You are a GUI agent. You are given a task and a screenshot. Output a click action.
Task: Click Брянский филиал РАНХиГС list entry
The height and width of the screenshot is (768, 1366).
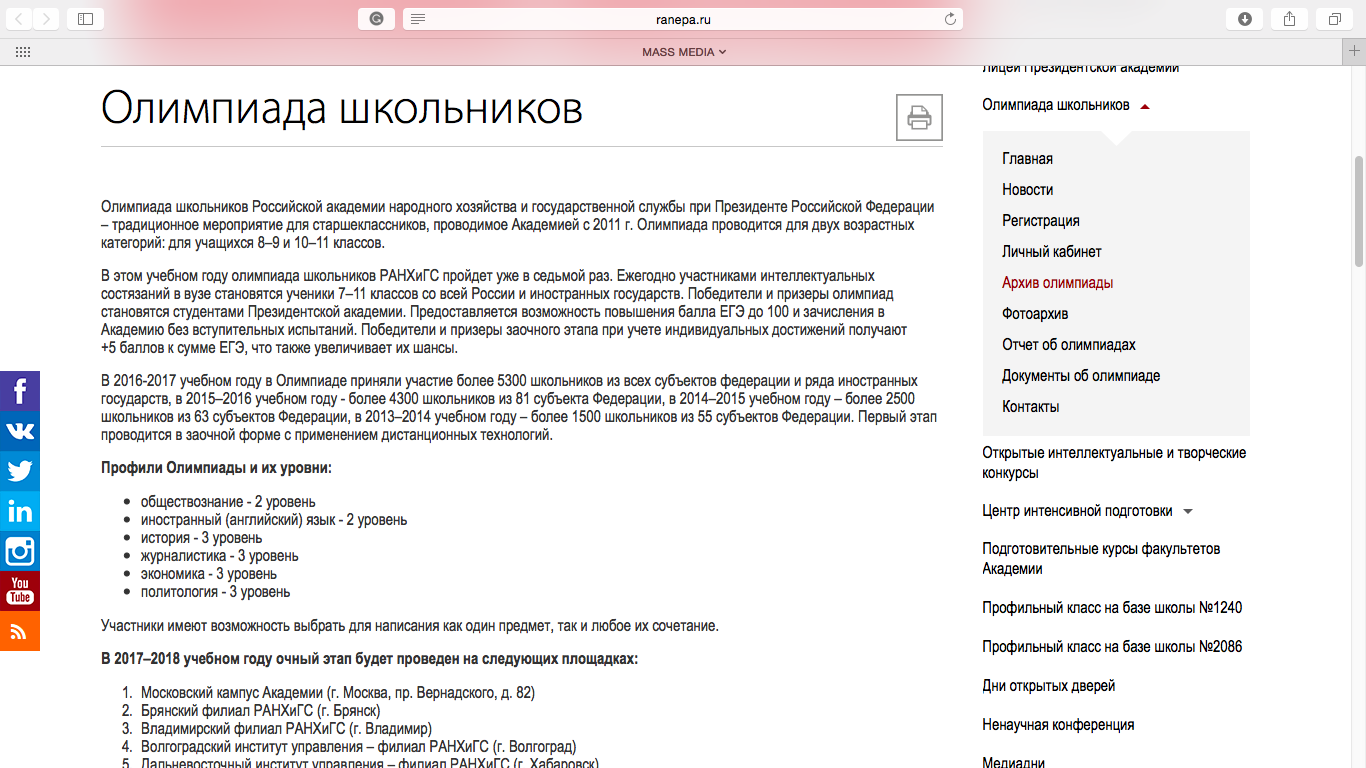tap(260, 710)
